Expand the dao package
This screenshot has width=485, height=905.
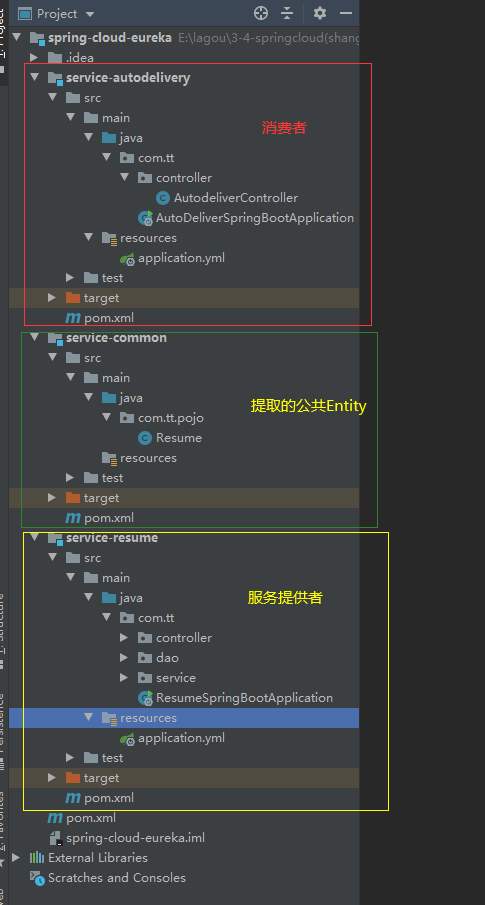tap(124, 658)
